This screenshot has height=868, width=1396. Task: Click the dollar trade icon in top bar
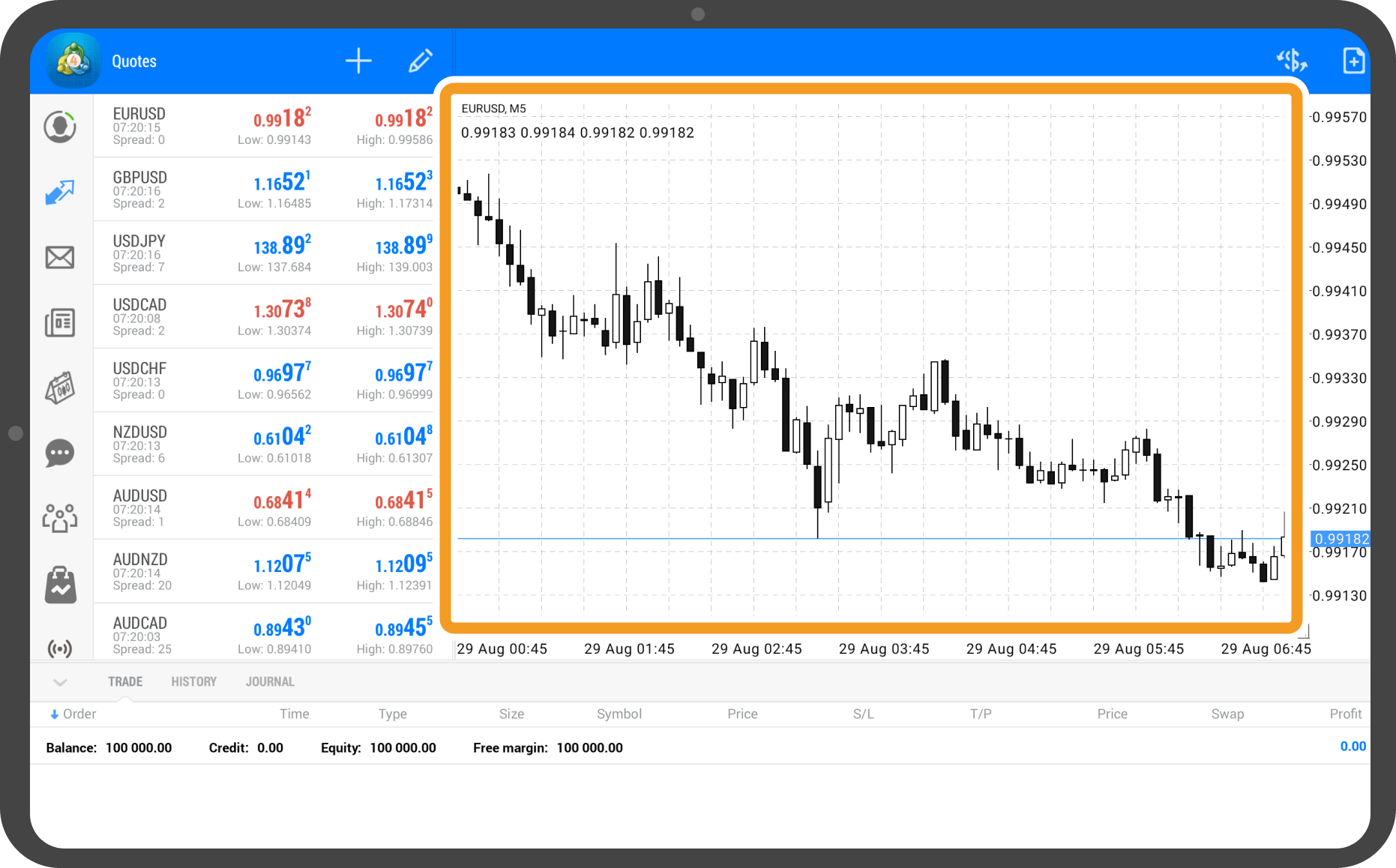[x=1291, y=61]
